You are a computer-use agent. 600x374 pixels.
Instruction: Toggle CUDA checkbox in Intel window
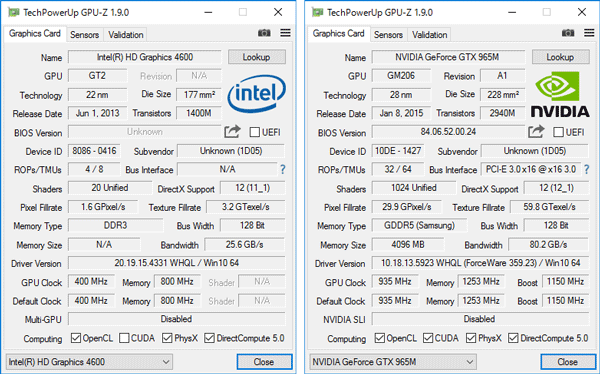124,338
